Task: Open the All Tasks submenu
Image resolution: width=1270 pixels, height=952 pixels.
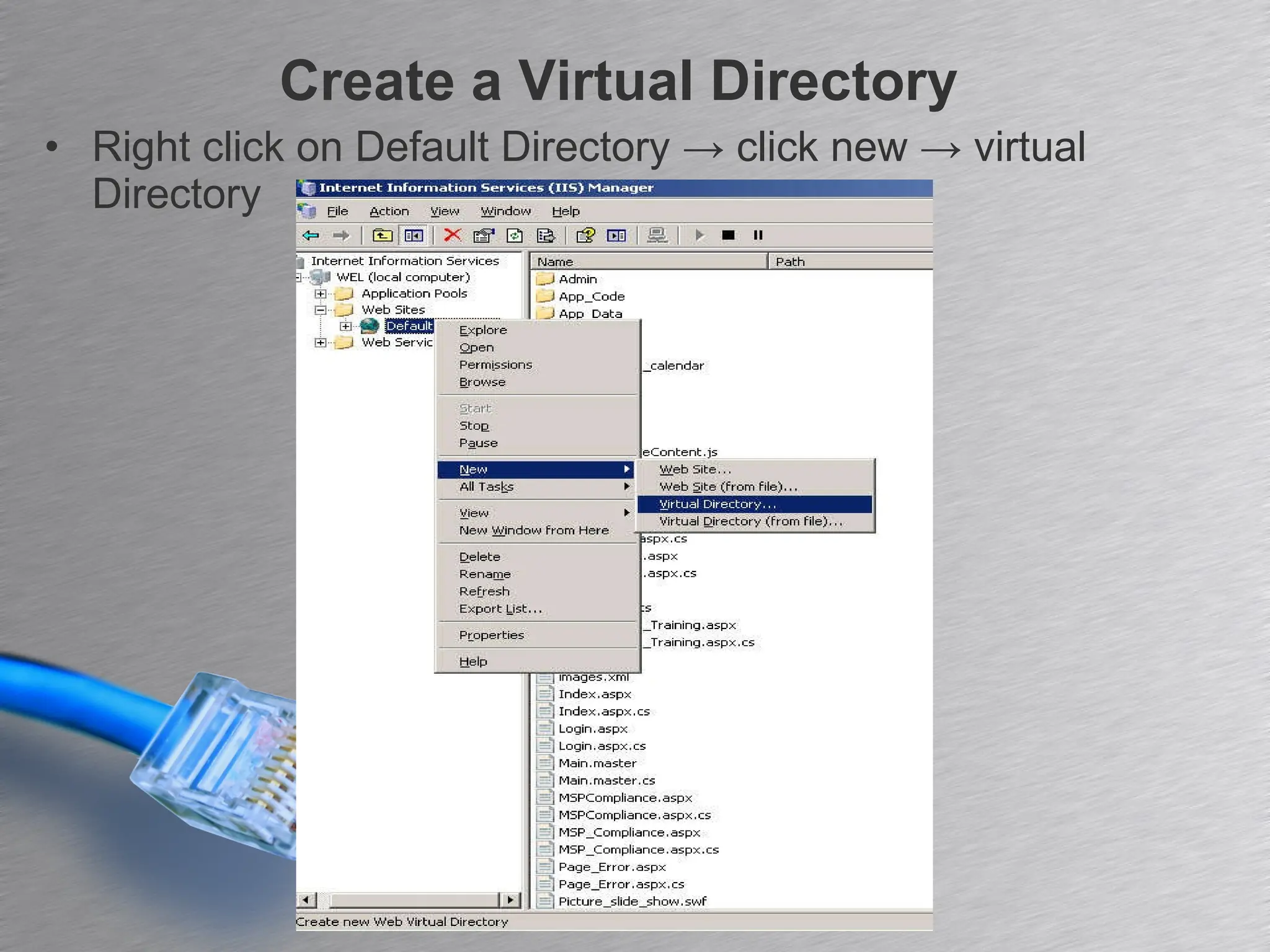Action: click(537, 487)
